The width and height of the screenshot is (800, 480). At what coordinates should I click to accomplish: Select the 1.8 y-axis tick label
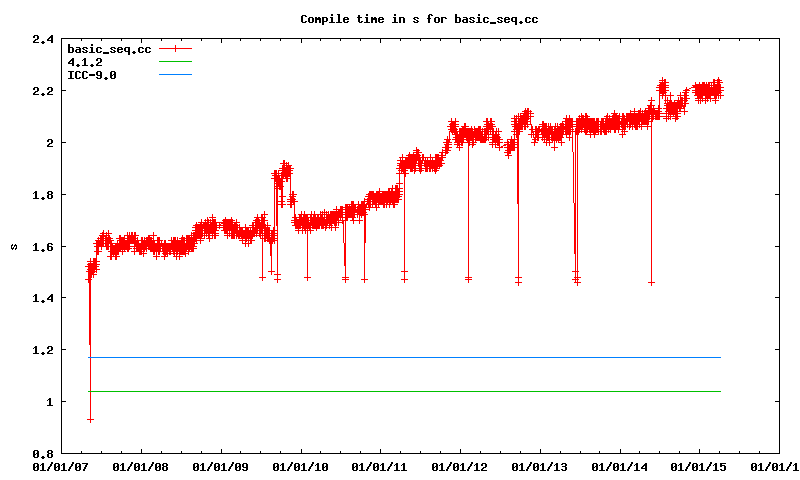coord(43,194)
